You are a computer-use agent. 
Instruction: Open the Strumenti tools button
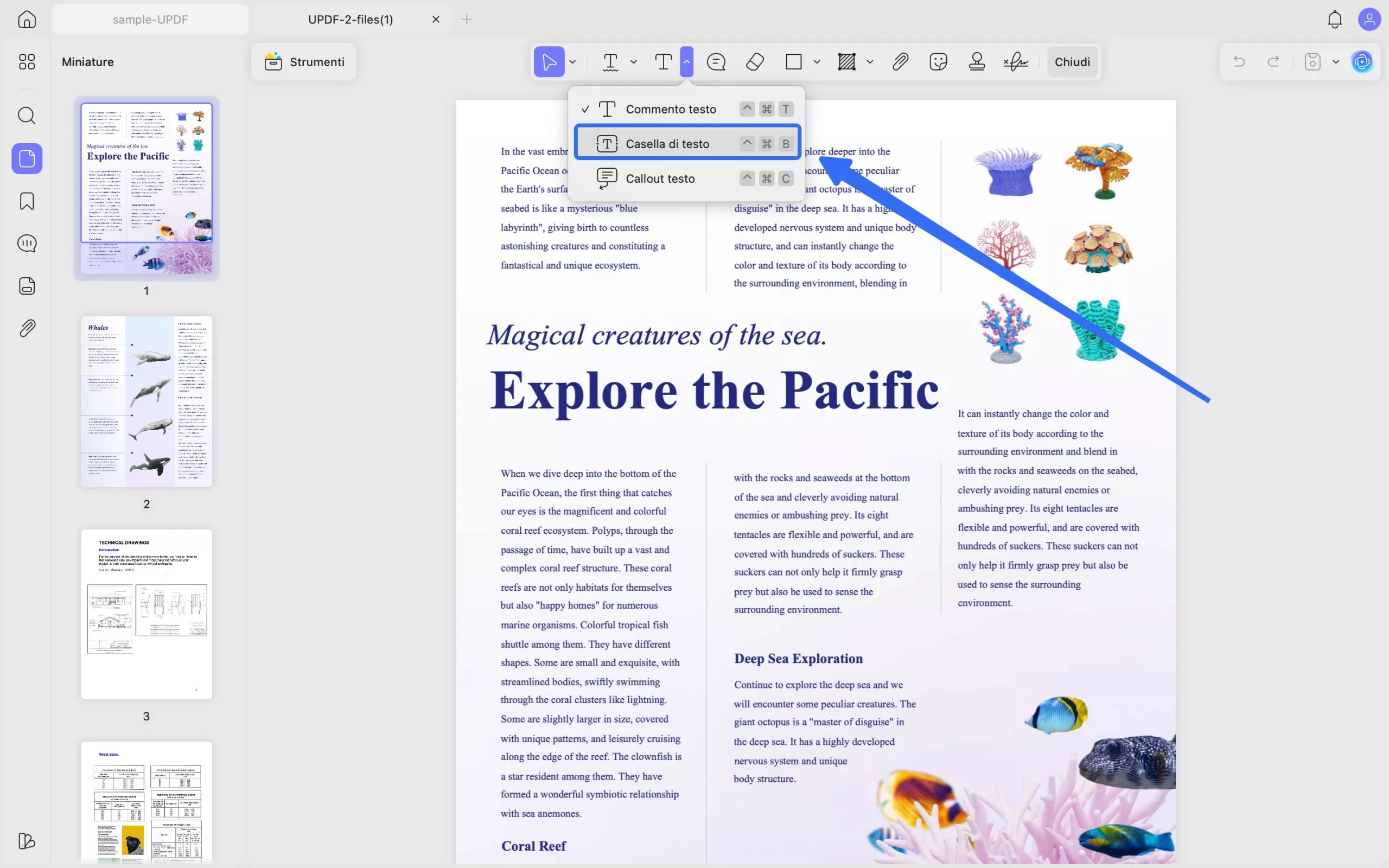click(x=304, y=61)
